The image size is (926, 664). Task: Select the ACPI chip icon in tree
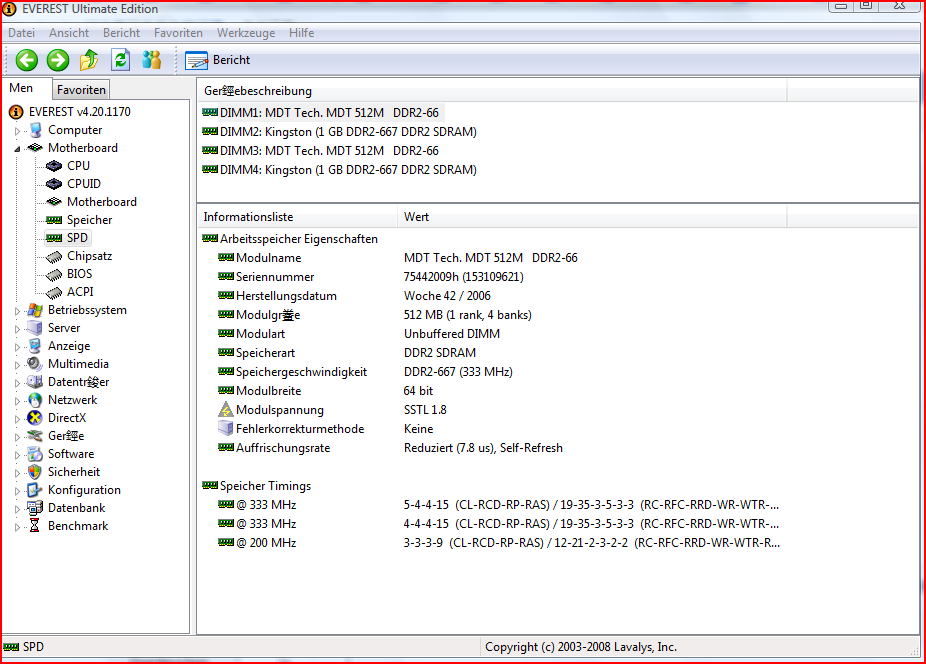[54, 292]
